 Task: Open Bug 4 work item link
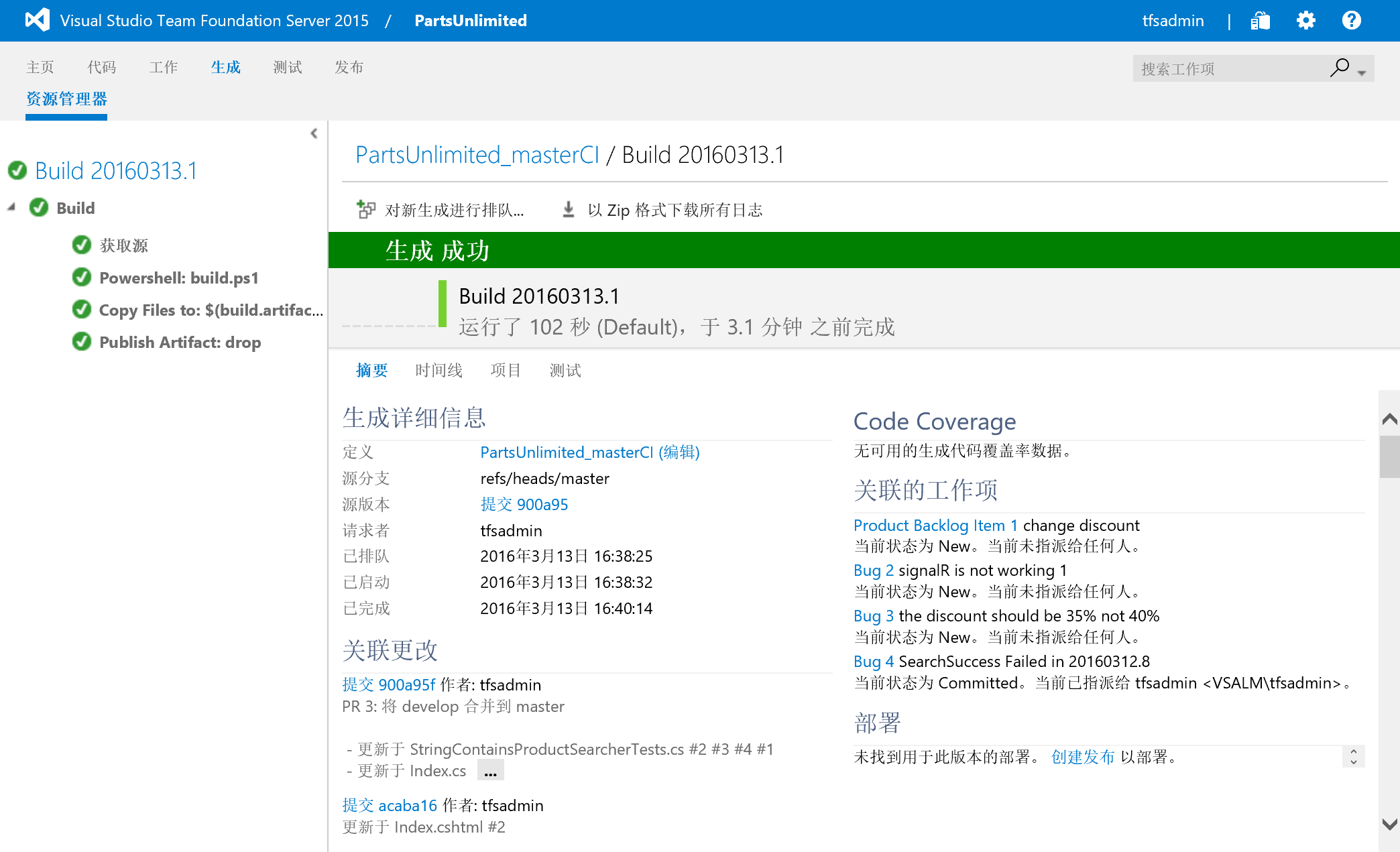pyautogui.click(x=874, y=662)
